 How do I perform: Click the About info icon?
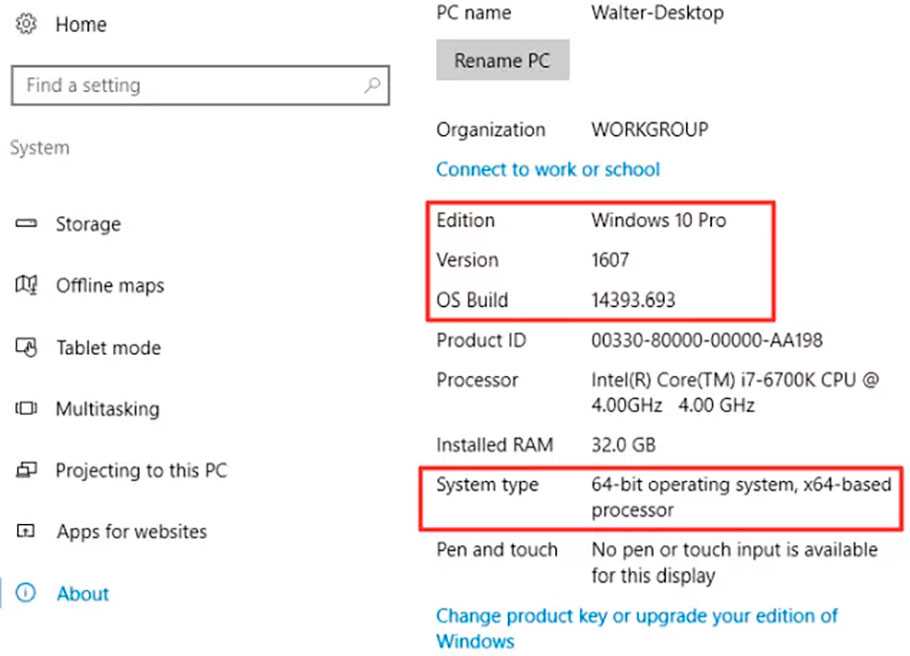click(26, 593)
